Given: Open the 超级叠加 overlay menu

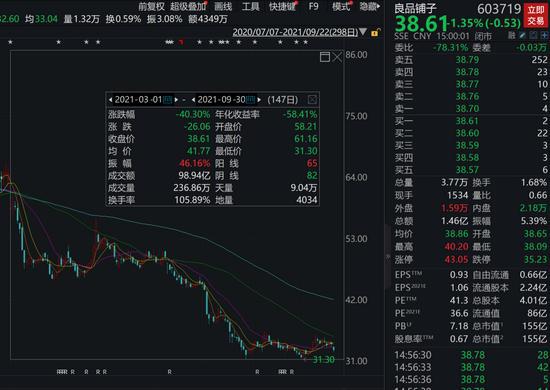Looking at the screenshot, I should [188, 6].
